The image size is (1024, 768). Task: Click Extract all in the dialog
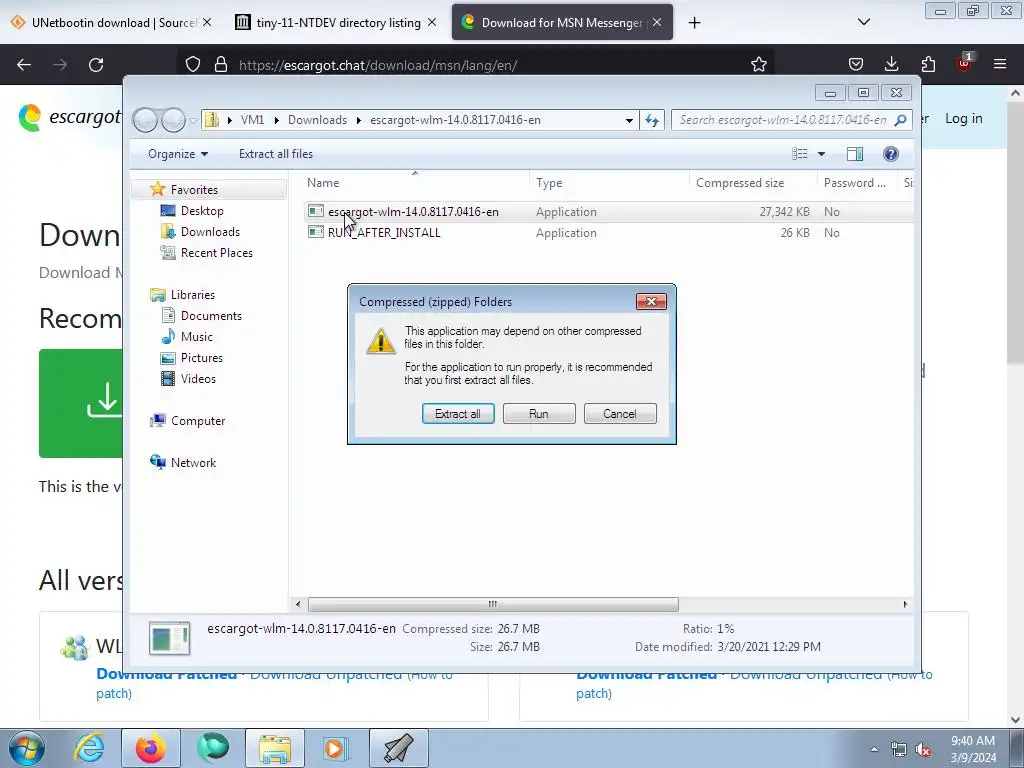coord(458,413)
